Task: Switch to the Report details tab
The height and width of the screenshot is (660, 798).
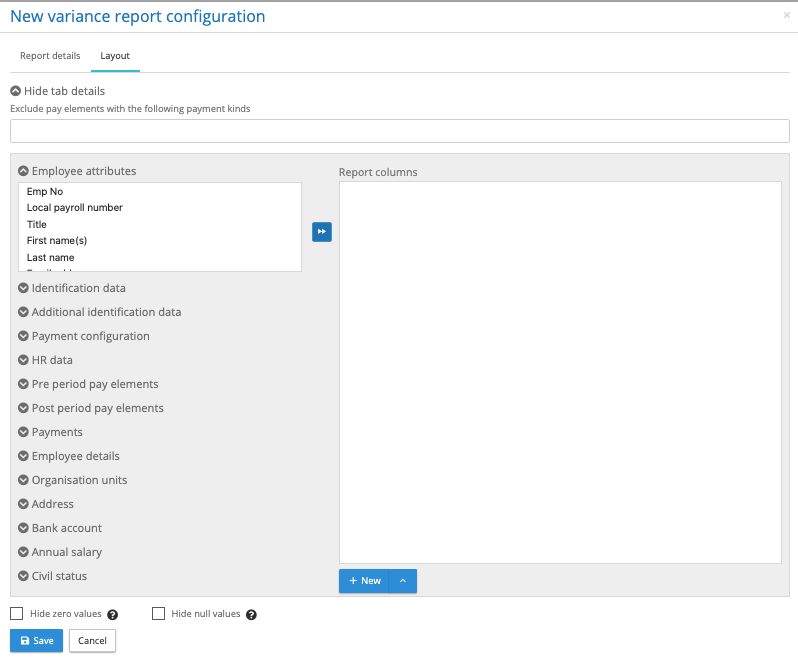Action: 50,56
